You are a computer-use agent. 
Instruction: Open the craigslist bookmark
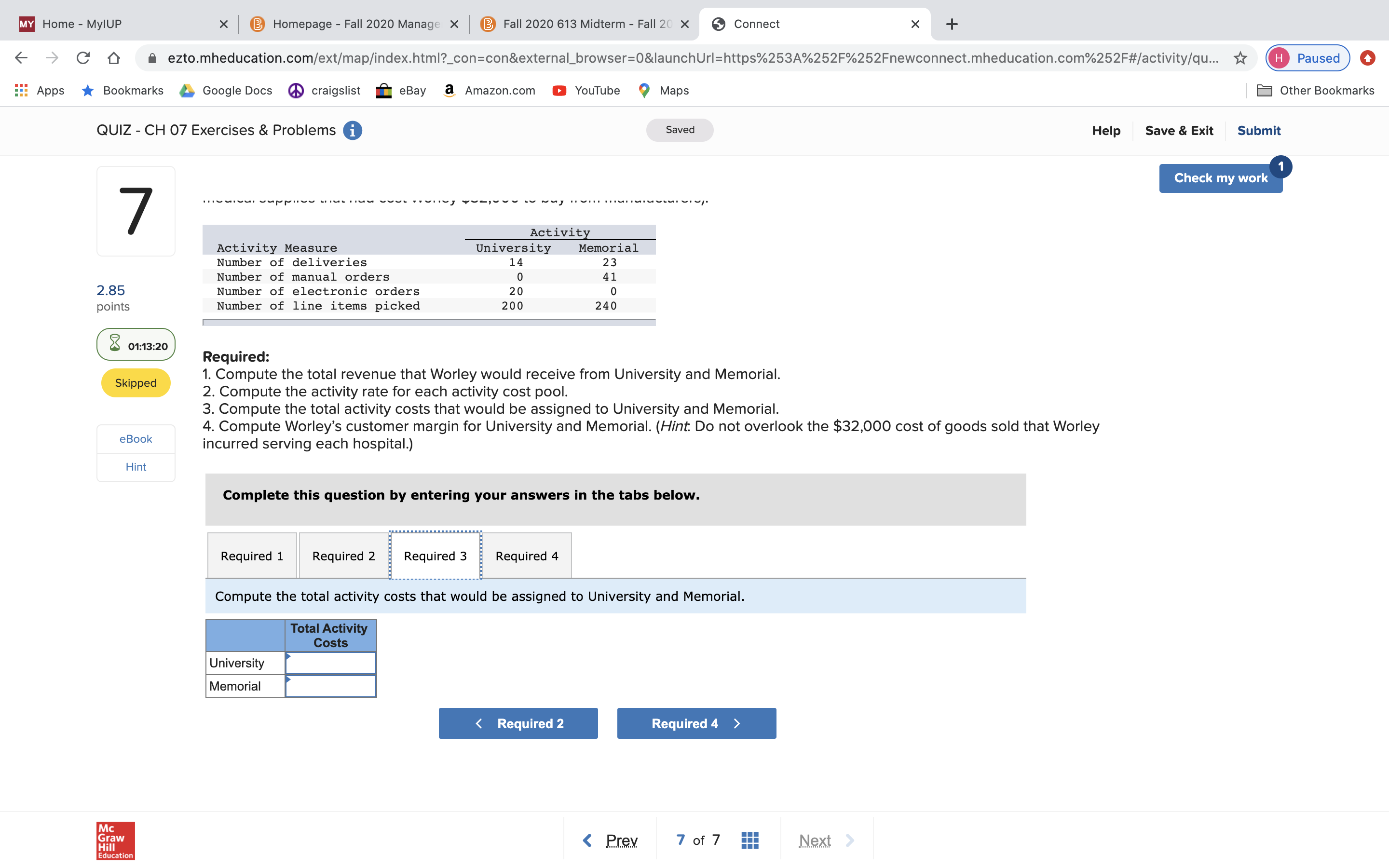click(x=324, y=90)
